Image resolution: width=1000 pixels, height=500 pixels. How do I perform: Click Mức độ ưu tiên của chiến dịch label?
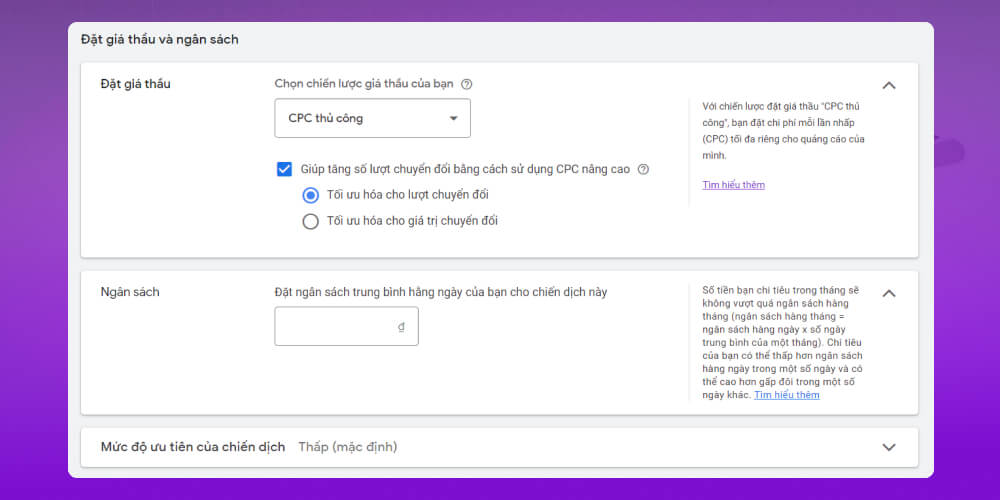(193, 447)
